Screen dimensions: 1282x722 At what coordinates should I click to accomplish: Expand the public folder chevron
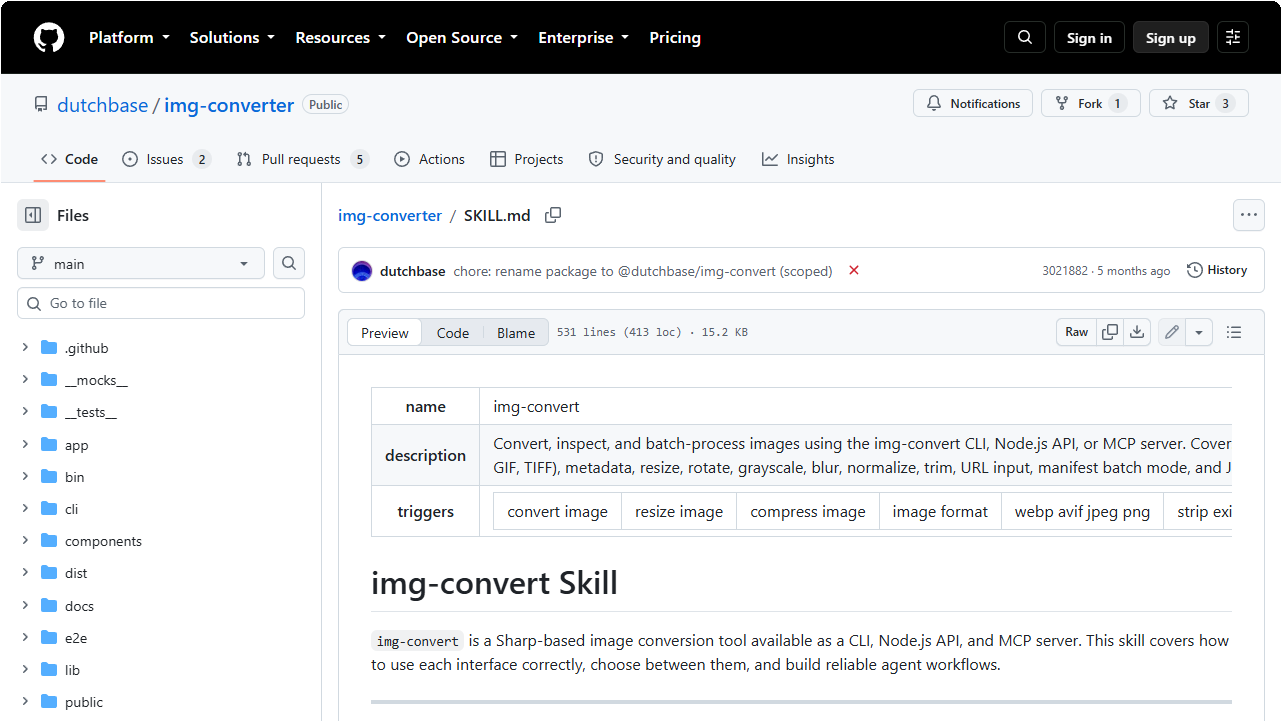25,702
